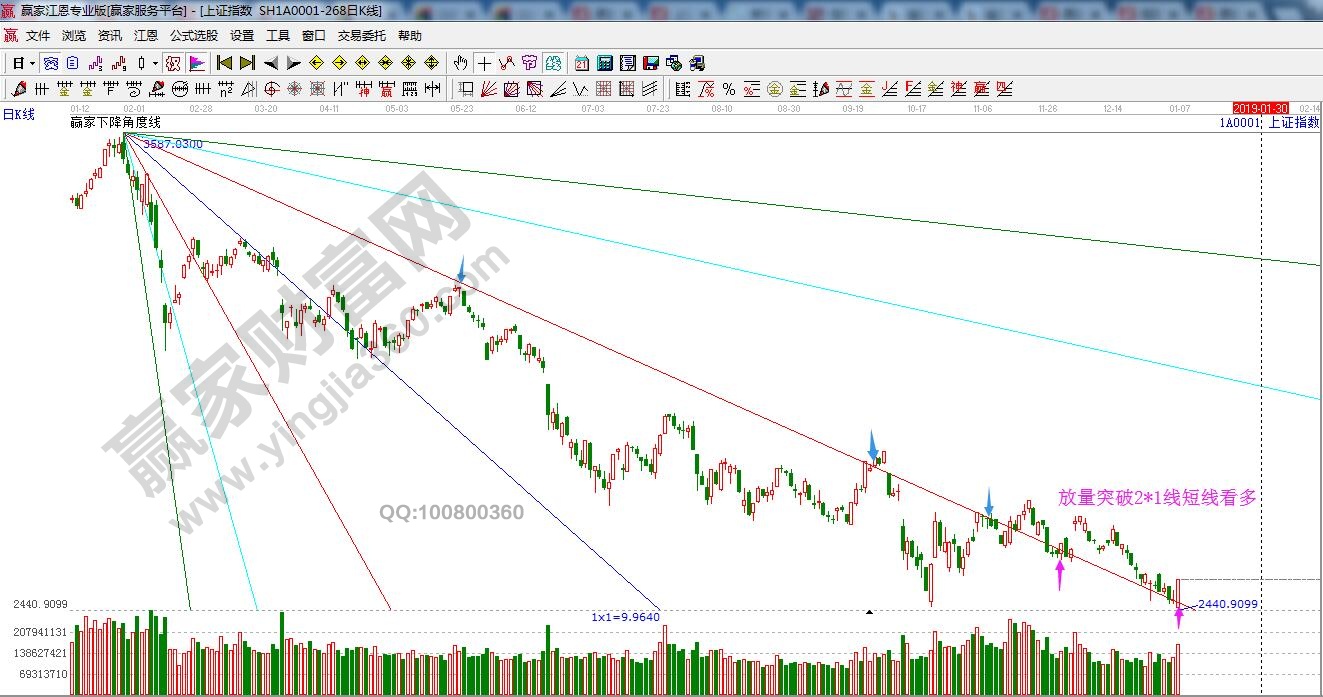Open the 交易委托 menu
Viewport: 1323px width, 697px height.
pos(361,35)
